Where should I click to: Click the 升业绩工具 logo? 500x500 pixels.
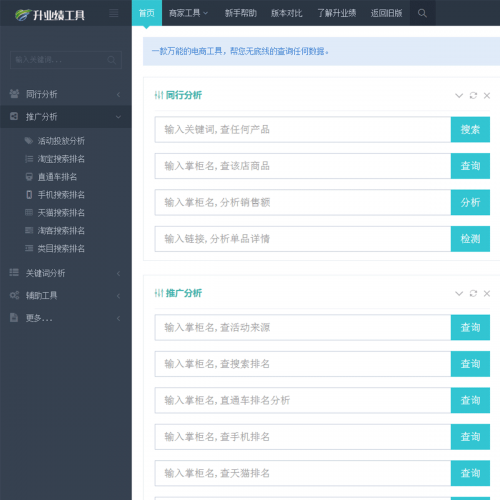[50, 15]
